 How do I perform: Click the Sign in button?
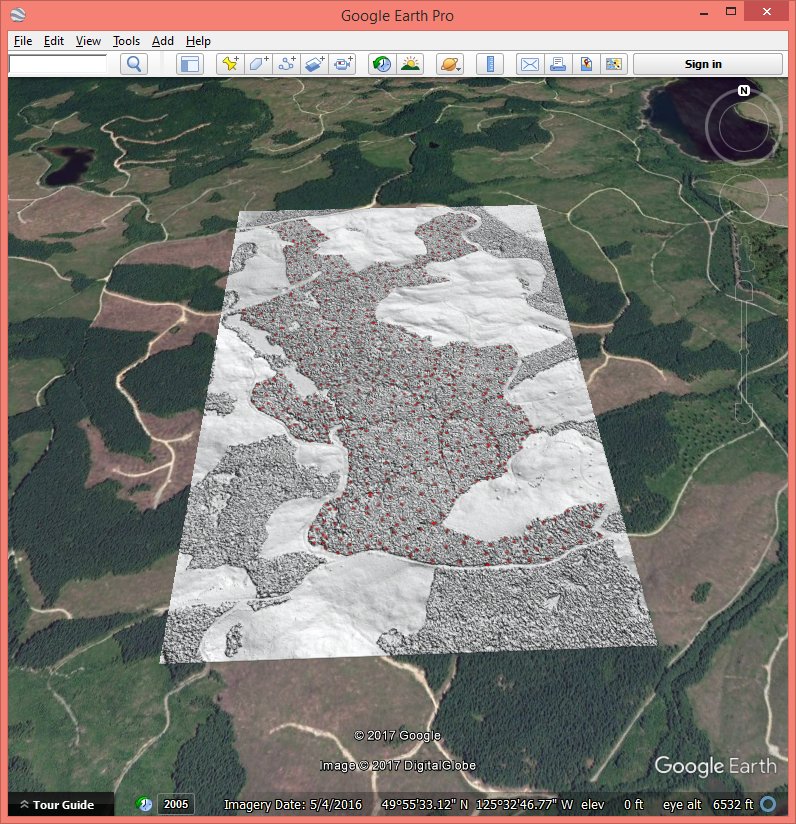coord(703,64)
